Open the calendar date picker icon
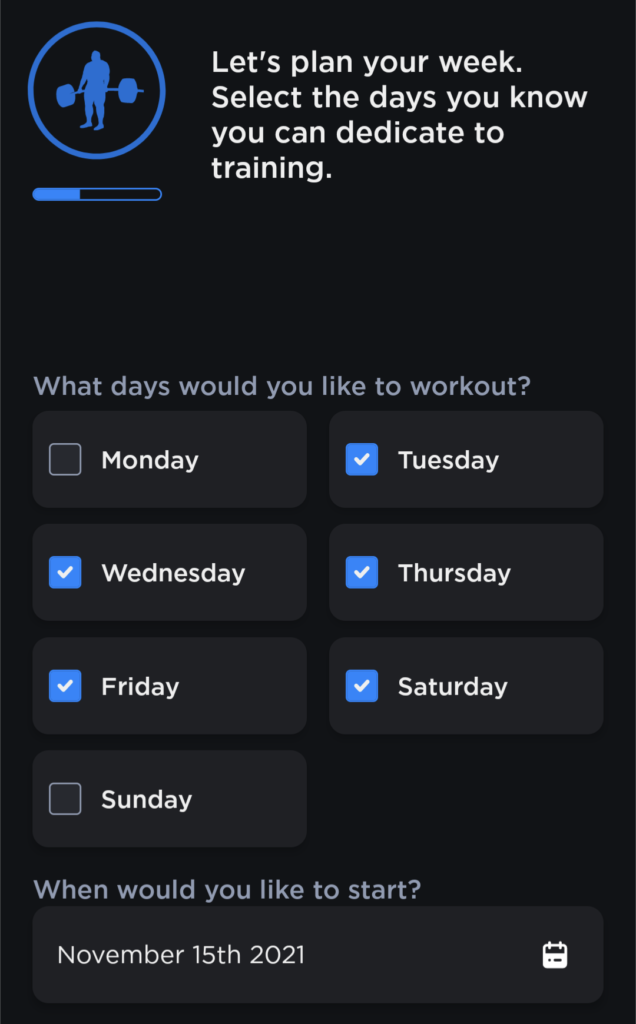The width and height of the screenshot is (636, 1024). (x=554, y=955)
